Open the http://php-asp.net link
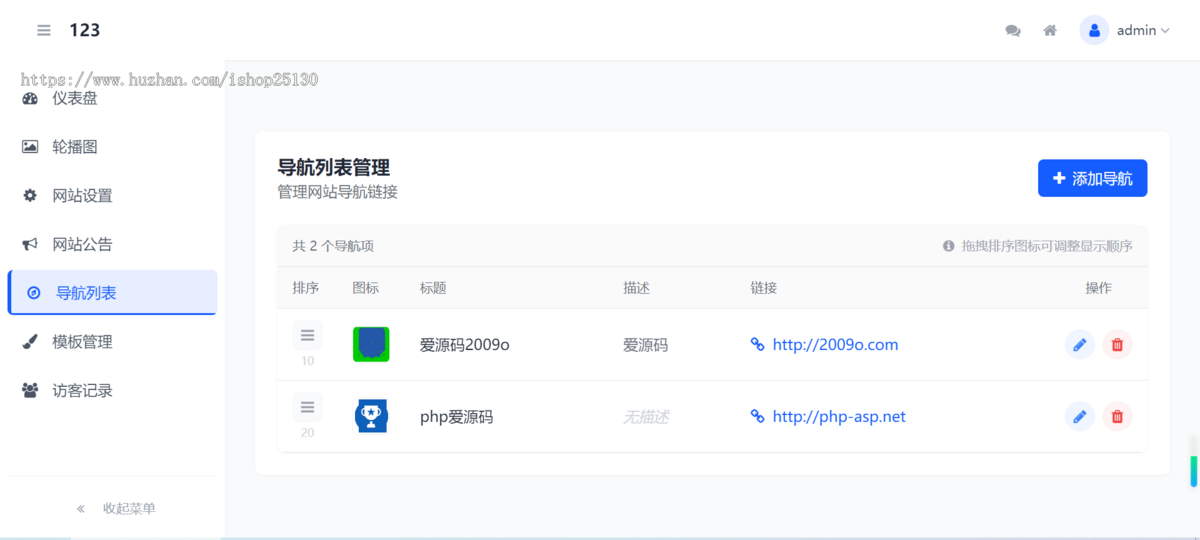The width and height of the screenshot is (1200, 540). (839, 417)
